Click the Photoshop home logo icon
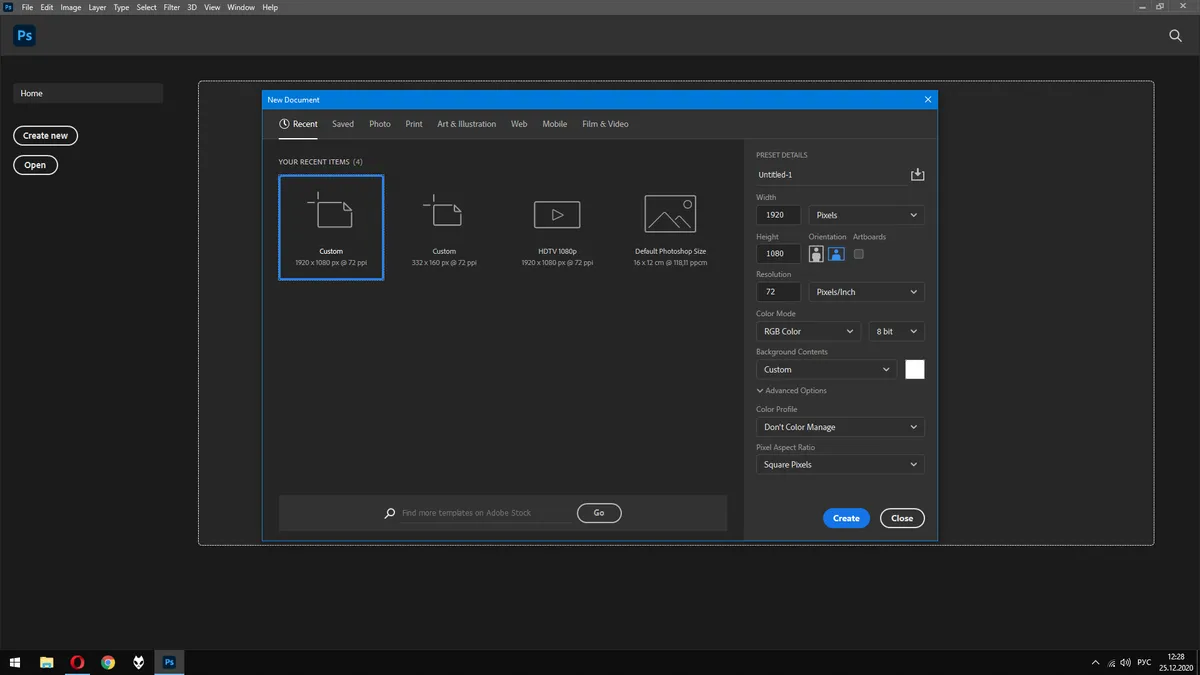The image size is (1200, 675). point(25,35)
